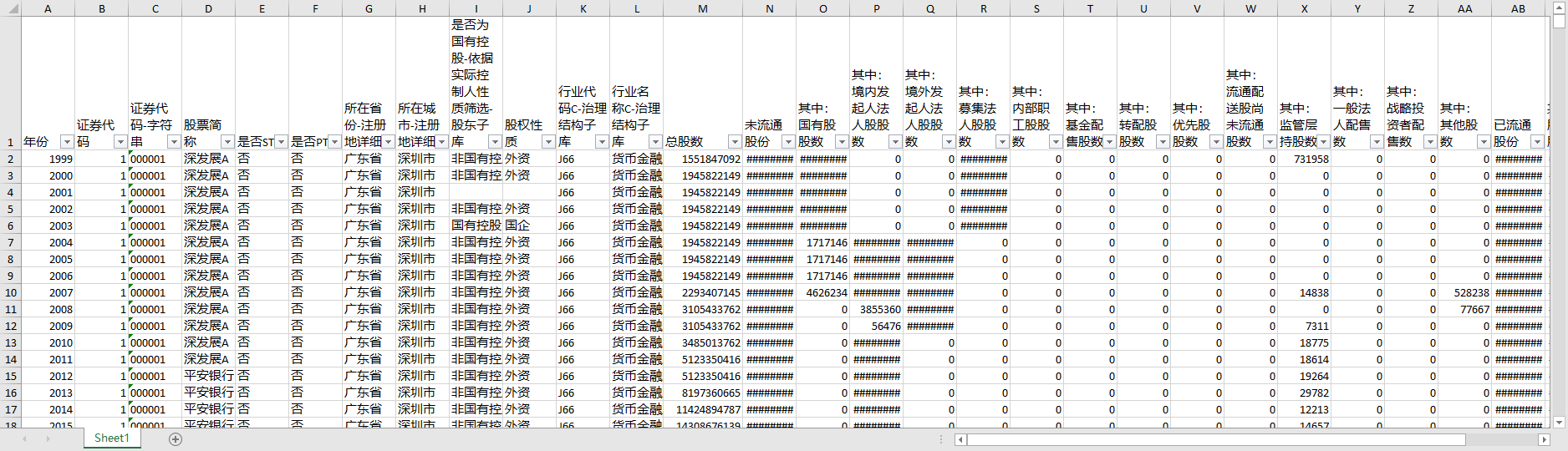This screenshot has width=1568, height=451.
Task: Select column M header
Action: pos(703,8)
